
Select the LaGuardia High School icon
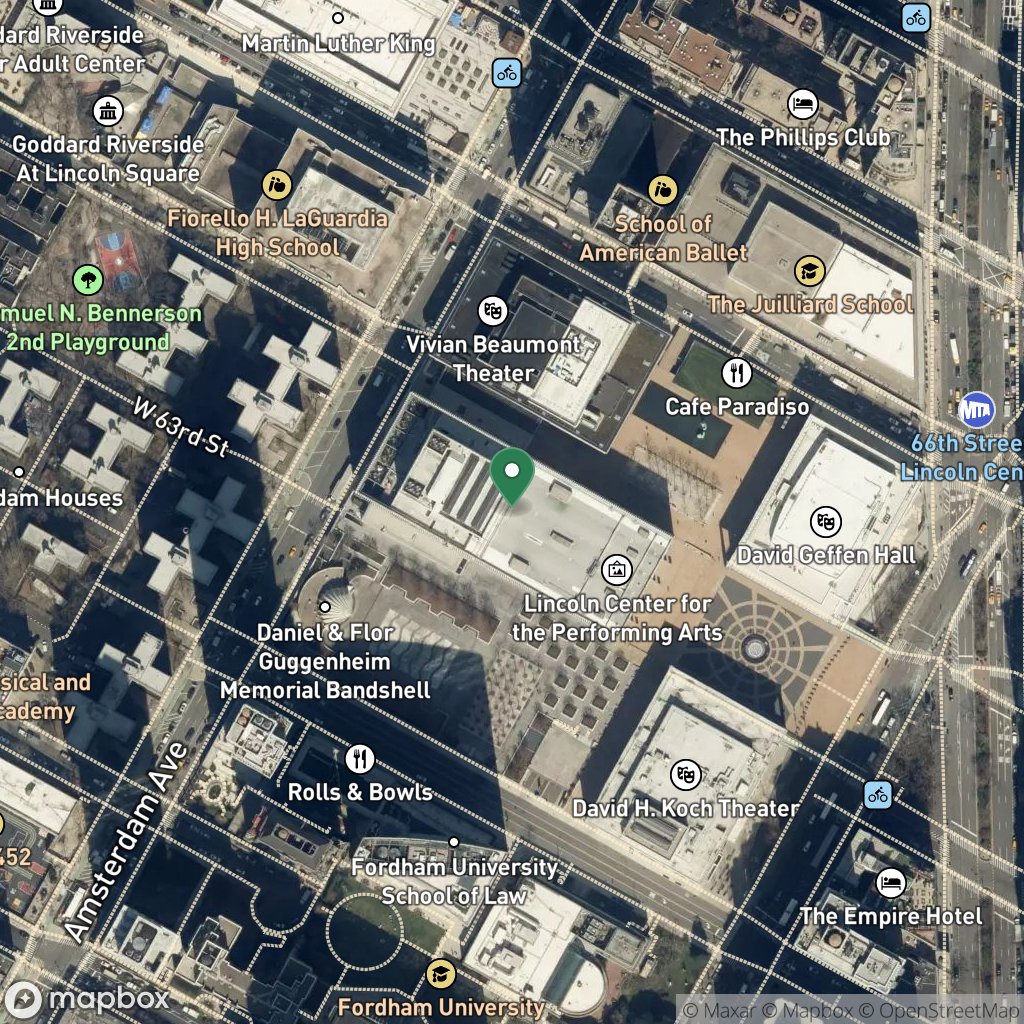pyautogui.click(x=277, y=185)
